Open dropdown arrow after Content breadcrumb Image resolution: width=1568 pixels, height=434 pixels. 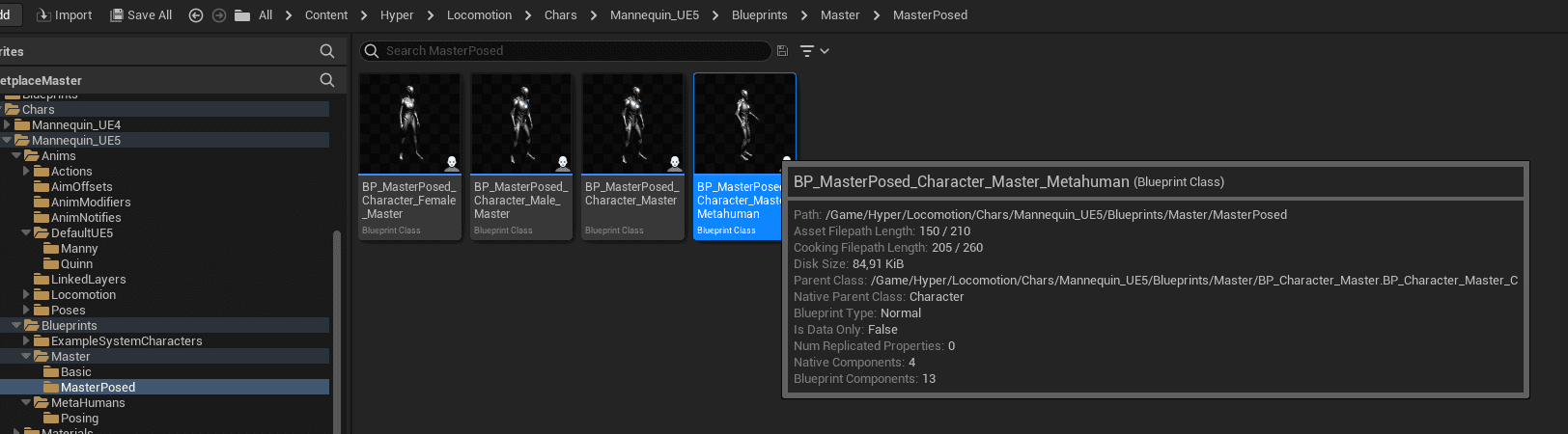click(364, 15)
